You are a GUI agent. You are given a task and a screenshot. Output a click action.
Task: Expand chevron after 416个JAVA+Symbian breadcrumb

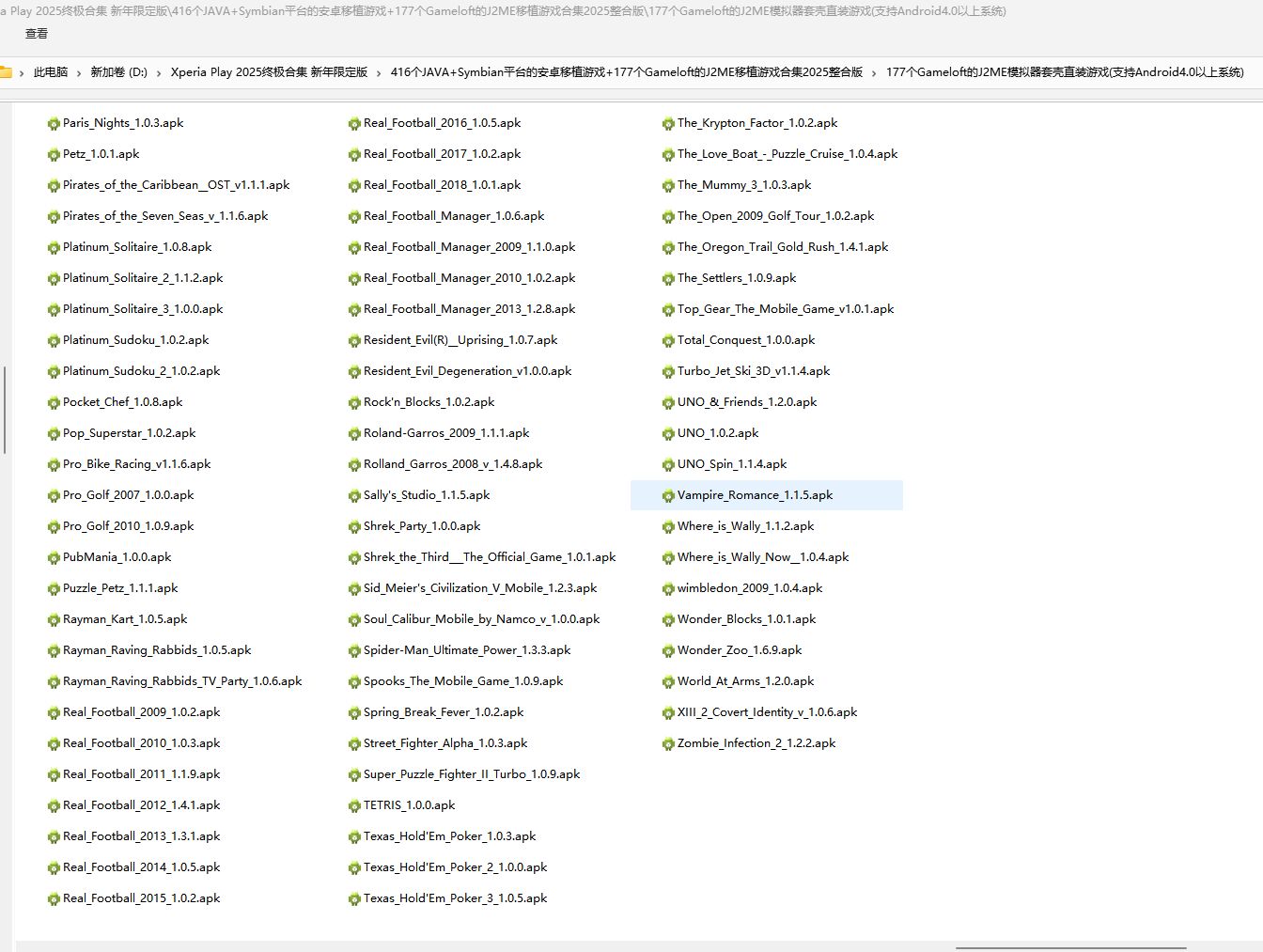coord(874,72)
